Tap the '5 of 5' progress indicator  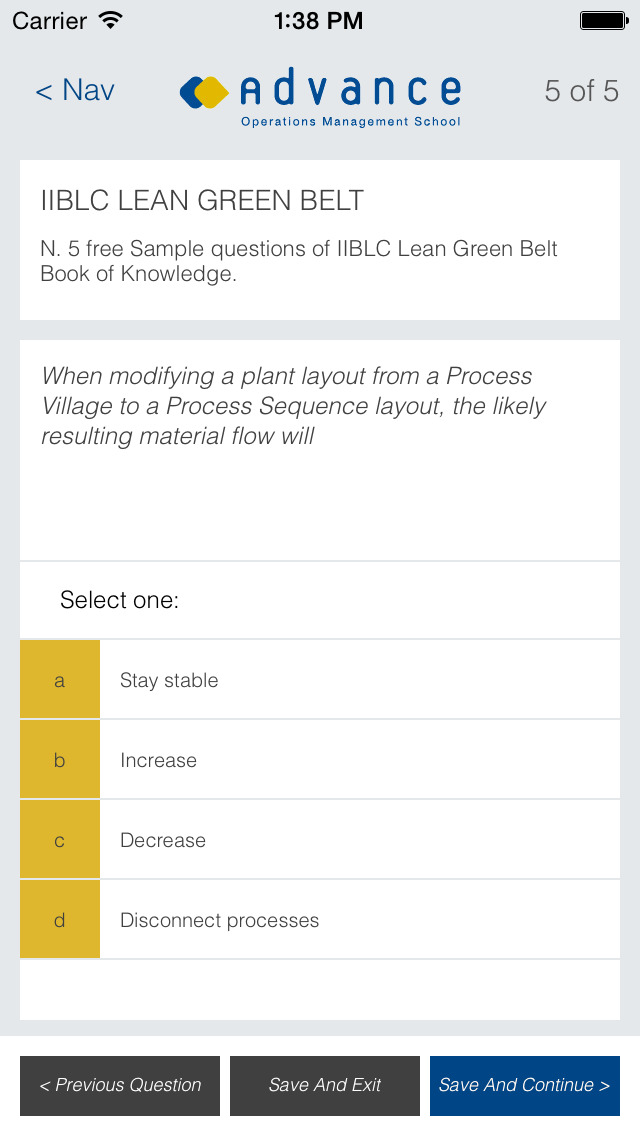[x=581, y=91]
